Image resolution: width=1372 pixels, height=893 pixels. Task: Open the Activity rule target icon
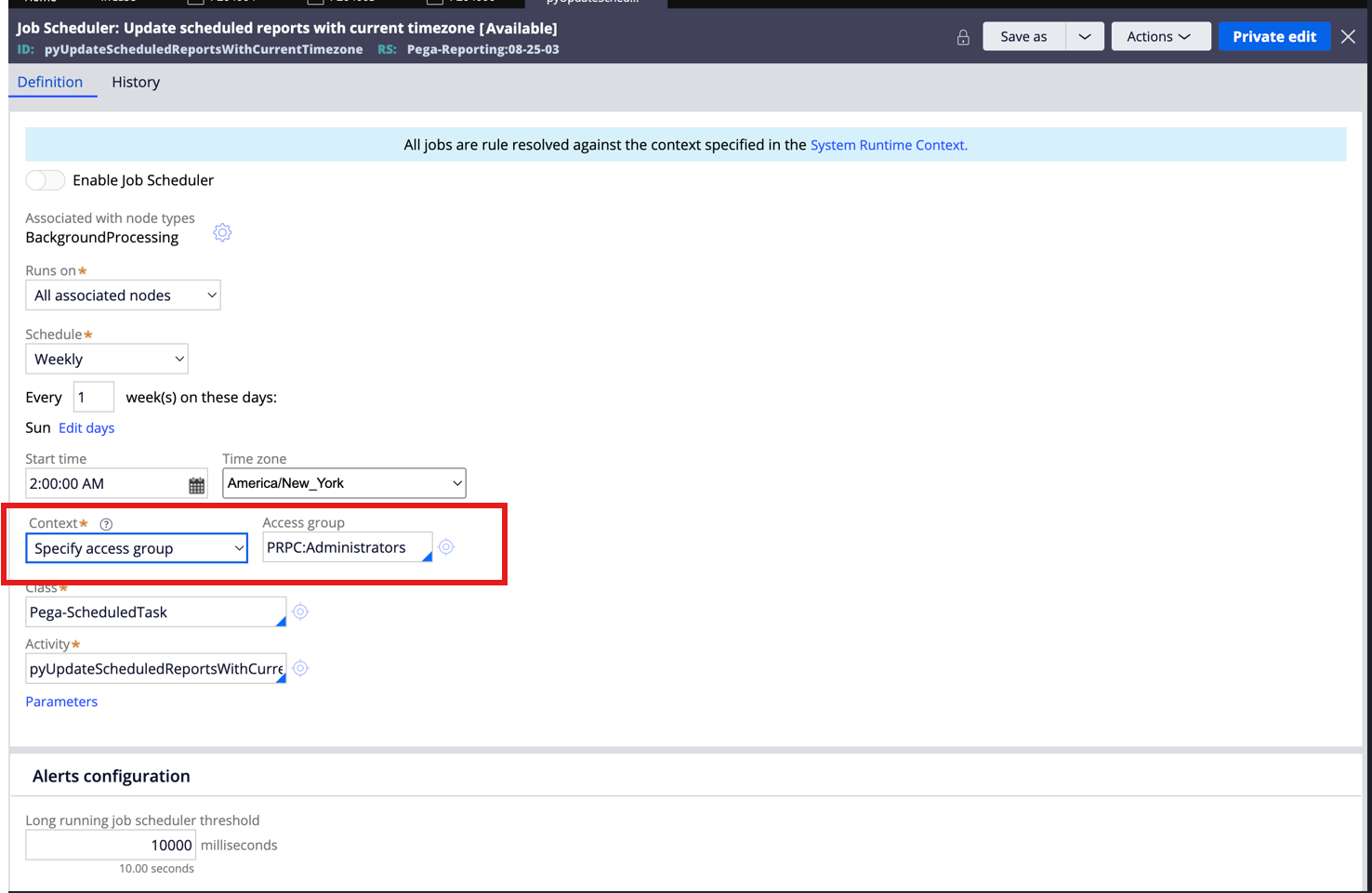click(300, 668)
